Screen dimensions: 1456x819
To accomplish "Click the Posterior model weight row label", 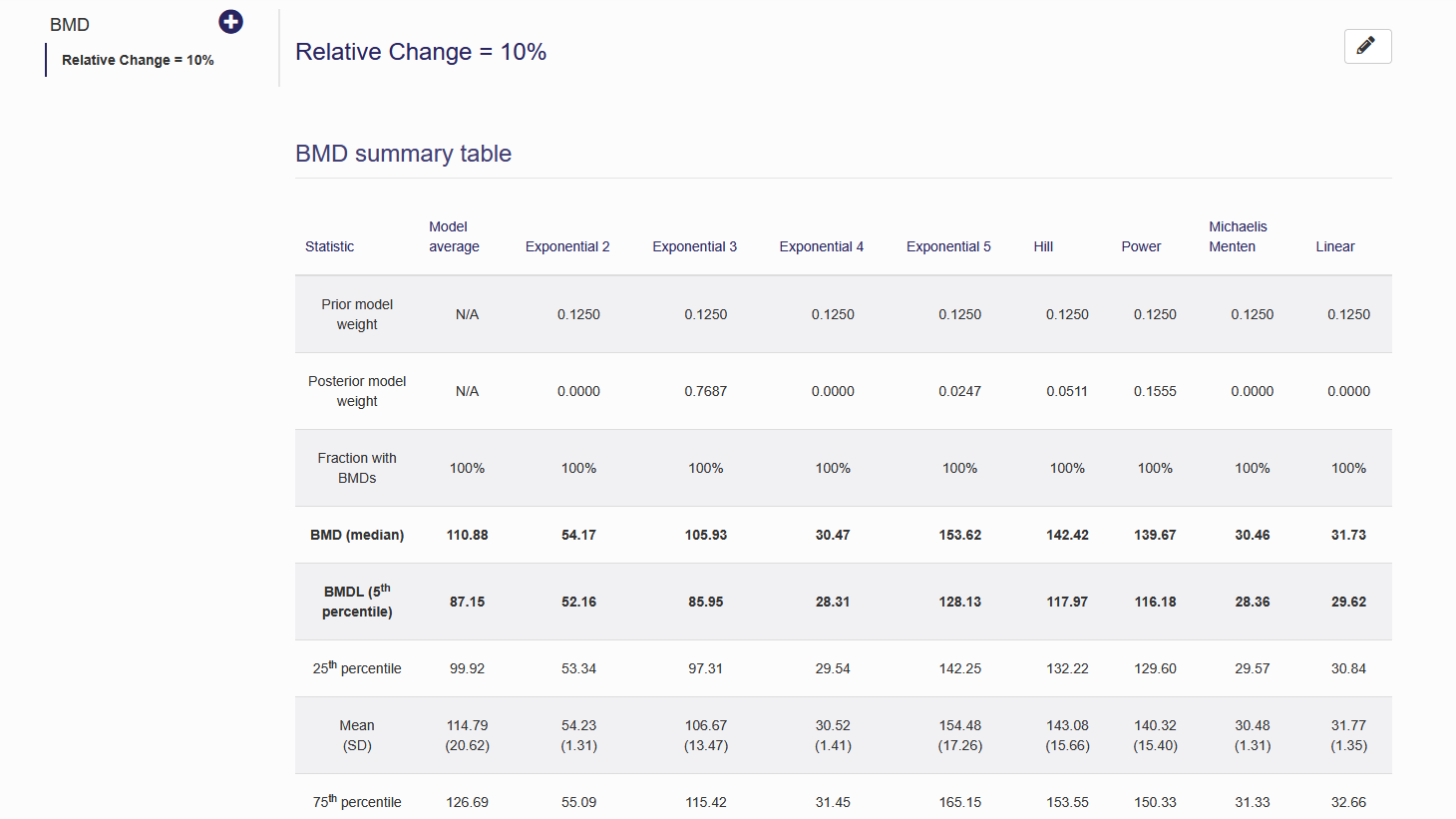I will pos(357,391).
